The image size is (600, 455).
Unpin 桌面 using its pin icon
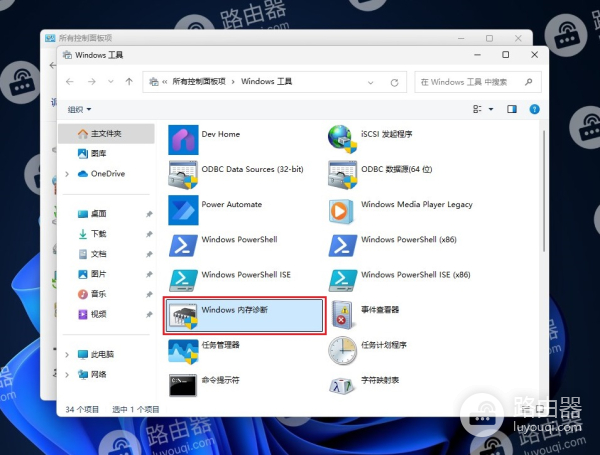click(x=149, y=214)
